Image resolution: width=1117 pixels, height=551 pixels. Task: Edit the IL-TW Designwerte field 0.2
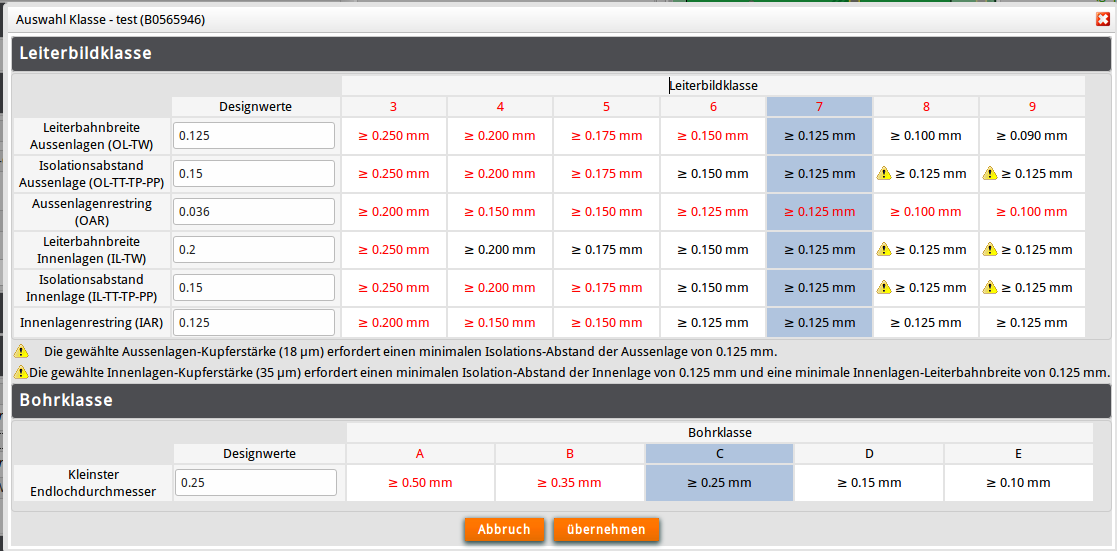coord(254,249)
